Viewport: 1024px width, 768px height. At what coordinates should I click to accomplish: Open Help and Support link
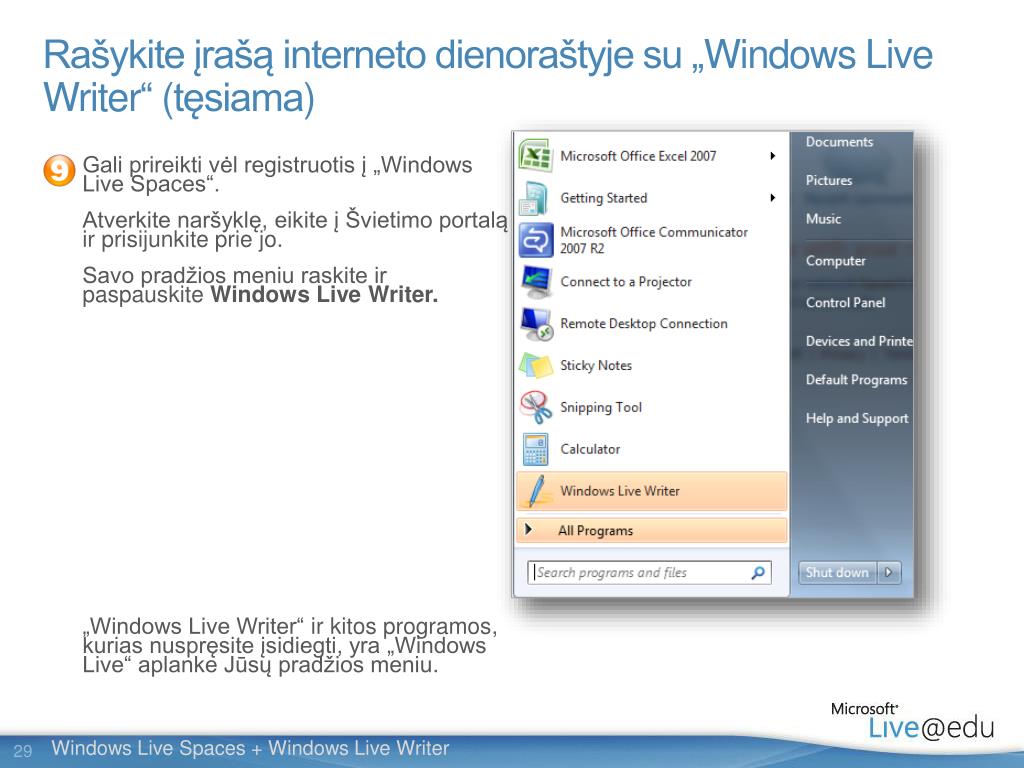coord(857,418)
